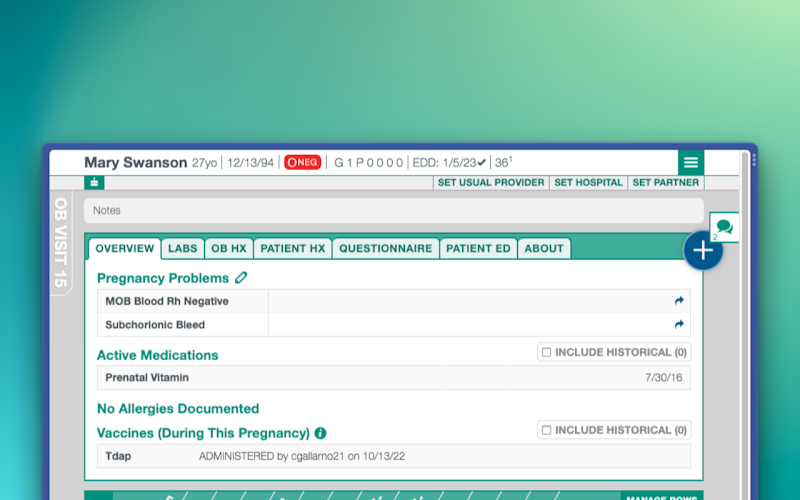Click the Notes input field
Screen dimensions: 800x500
click(x=394, y=211)
